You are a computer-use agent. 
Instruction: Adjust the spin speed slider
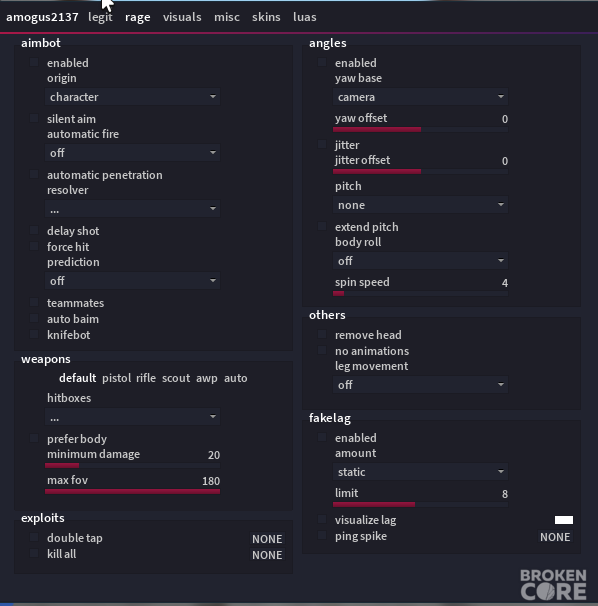coord(421,293)
